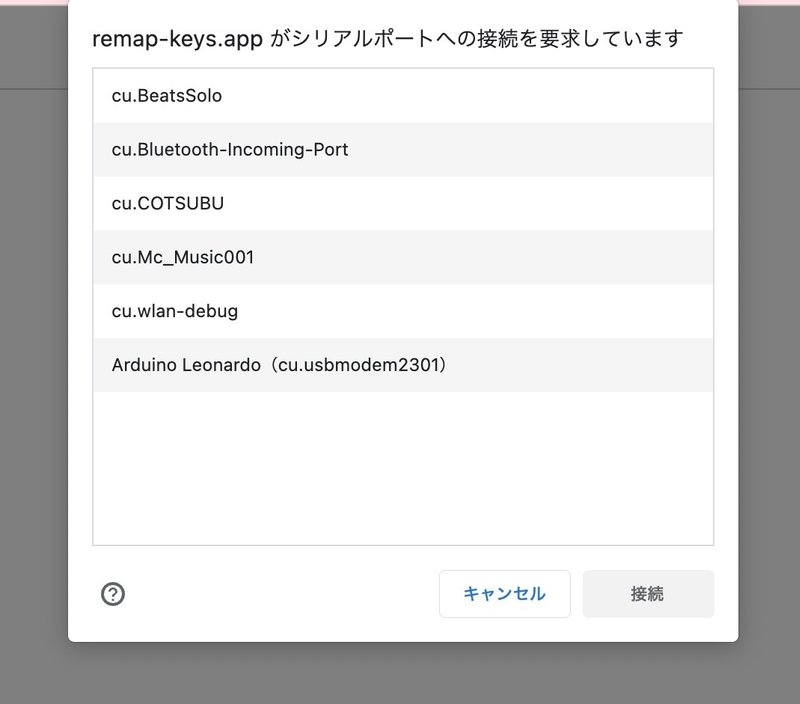Select the cu.COTSUBU port entry
This screenshot has height=704, width=800.
pos(403,203)
